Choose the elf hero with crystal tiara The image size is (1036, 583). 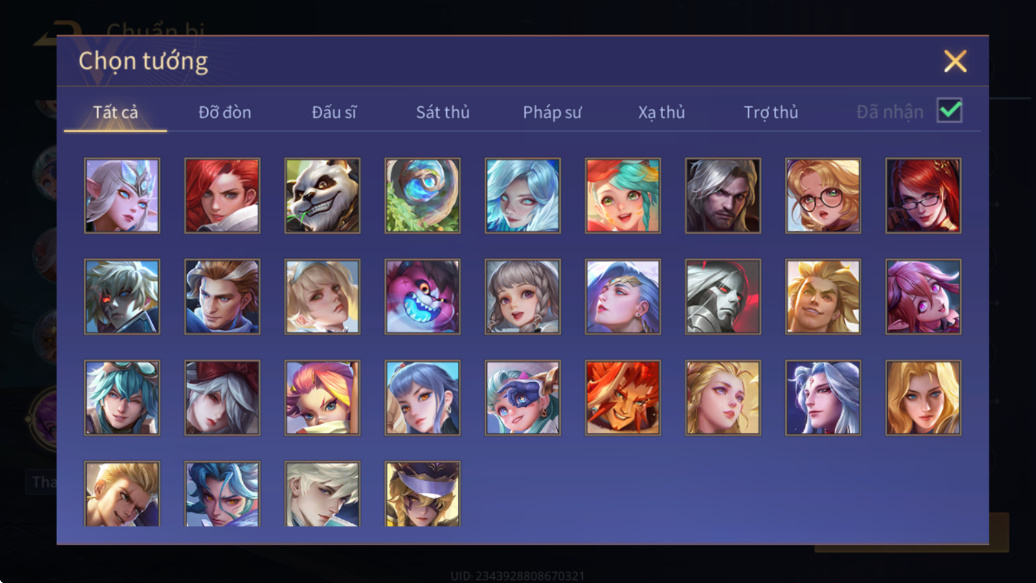(122, 196)
